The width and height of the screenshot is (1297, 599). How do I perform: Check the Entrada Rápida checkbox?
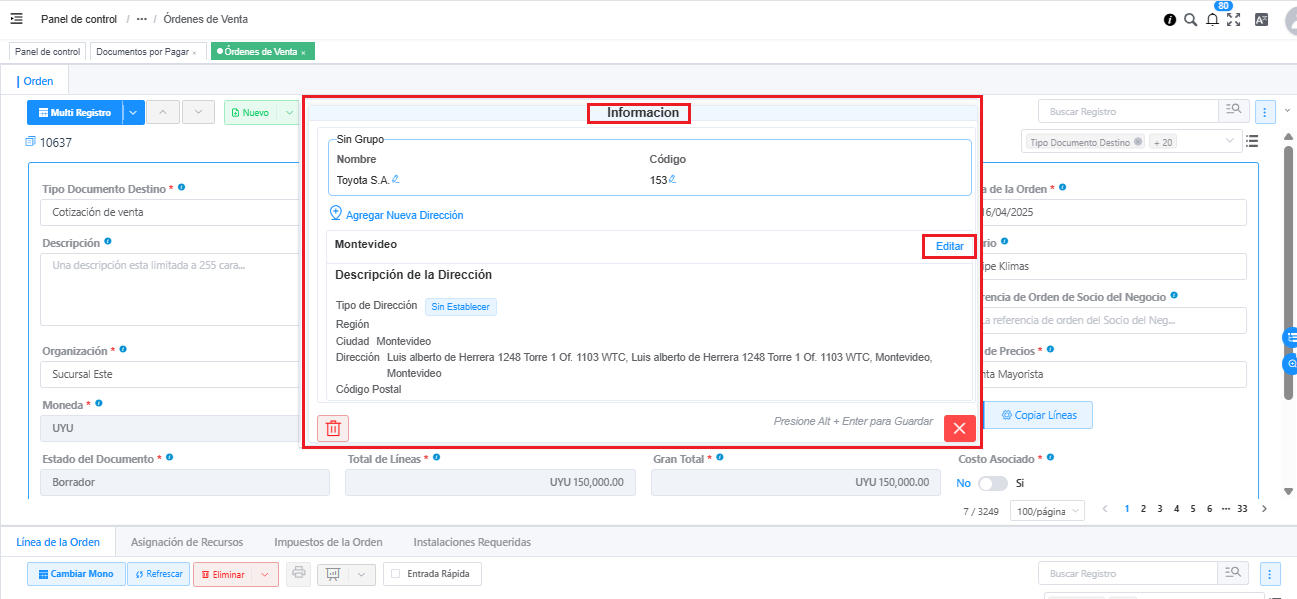pyautogui.click(x=397, y=574)
